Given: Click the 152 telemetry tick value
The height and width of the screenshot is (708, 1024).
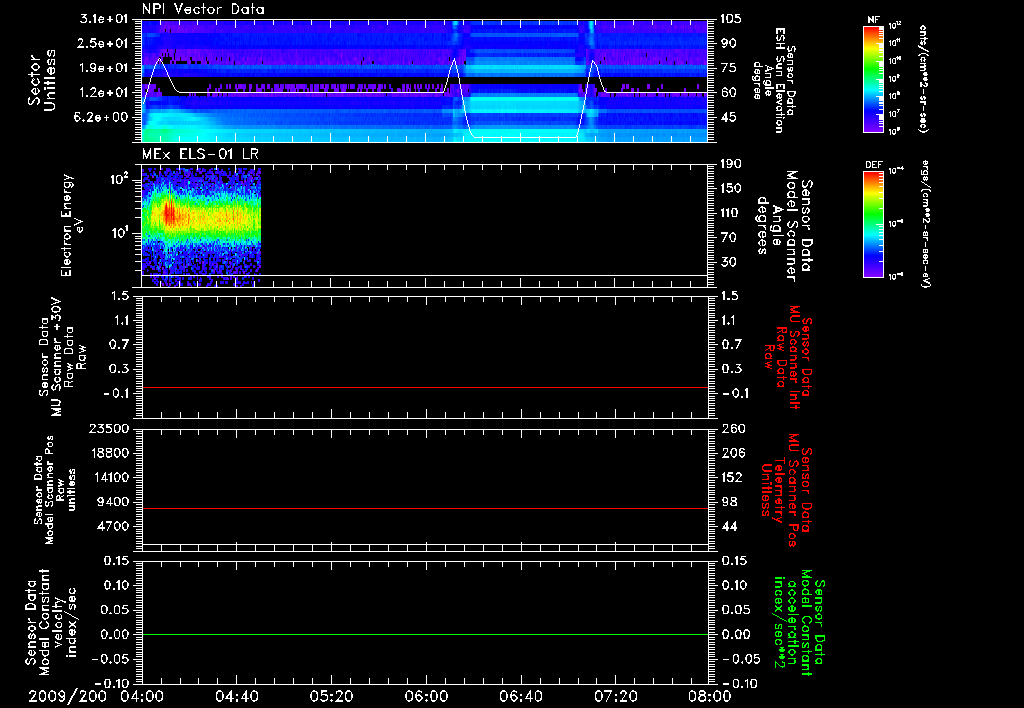Looking at the screenshot, I should pyautogui.click(x=731, y=477).
